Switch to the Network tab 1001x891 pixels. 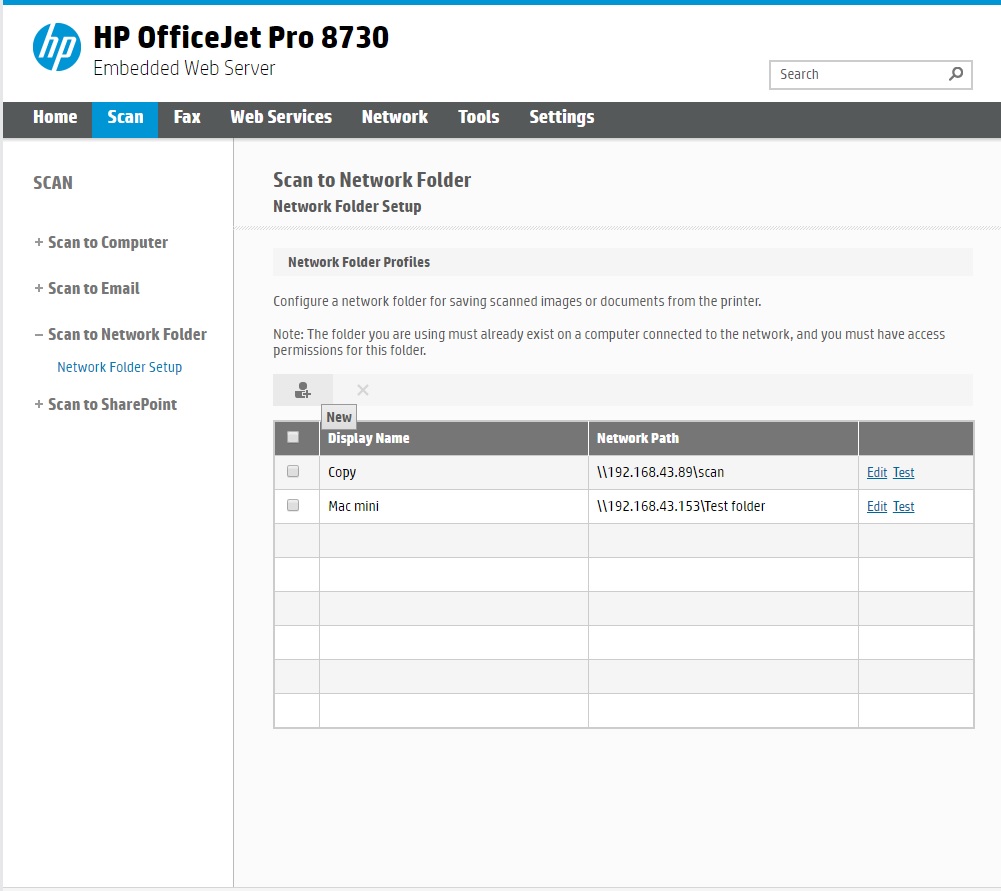click(395, 117)
